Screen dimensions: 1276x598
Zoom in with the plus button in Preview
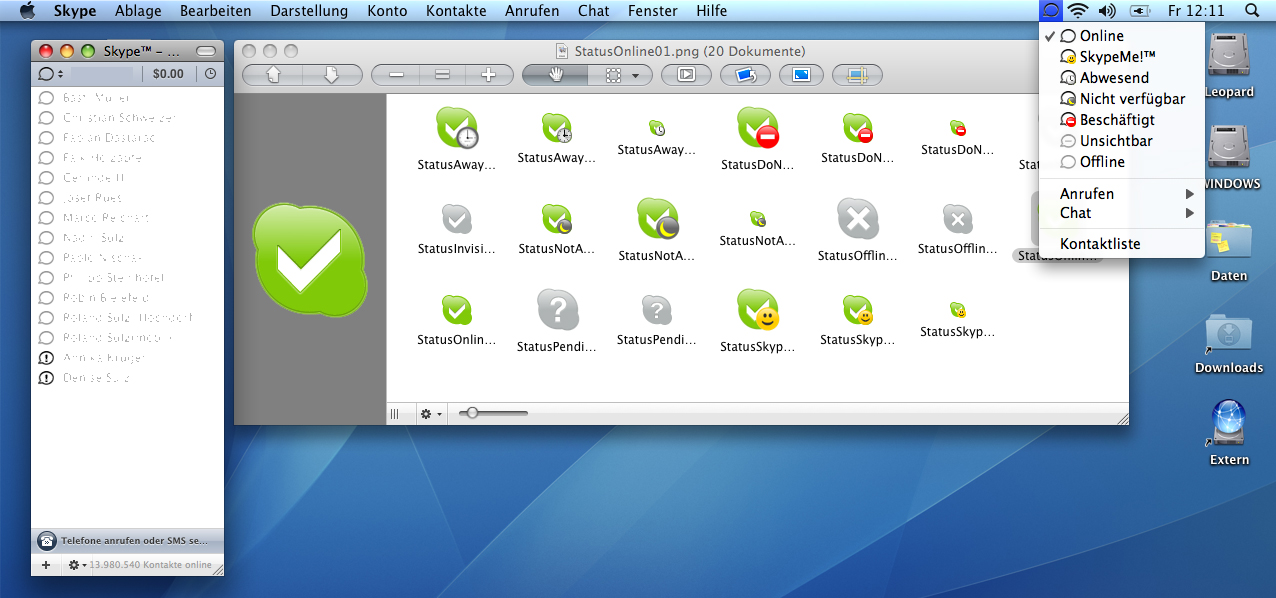pyautogui.click(x=489, y=74)
